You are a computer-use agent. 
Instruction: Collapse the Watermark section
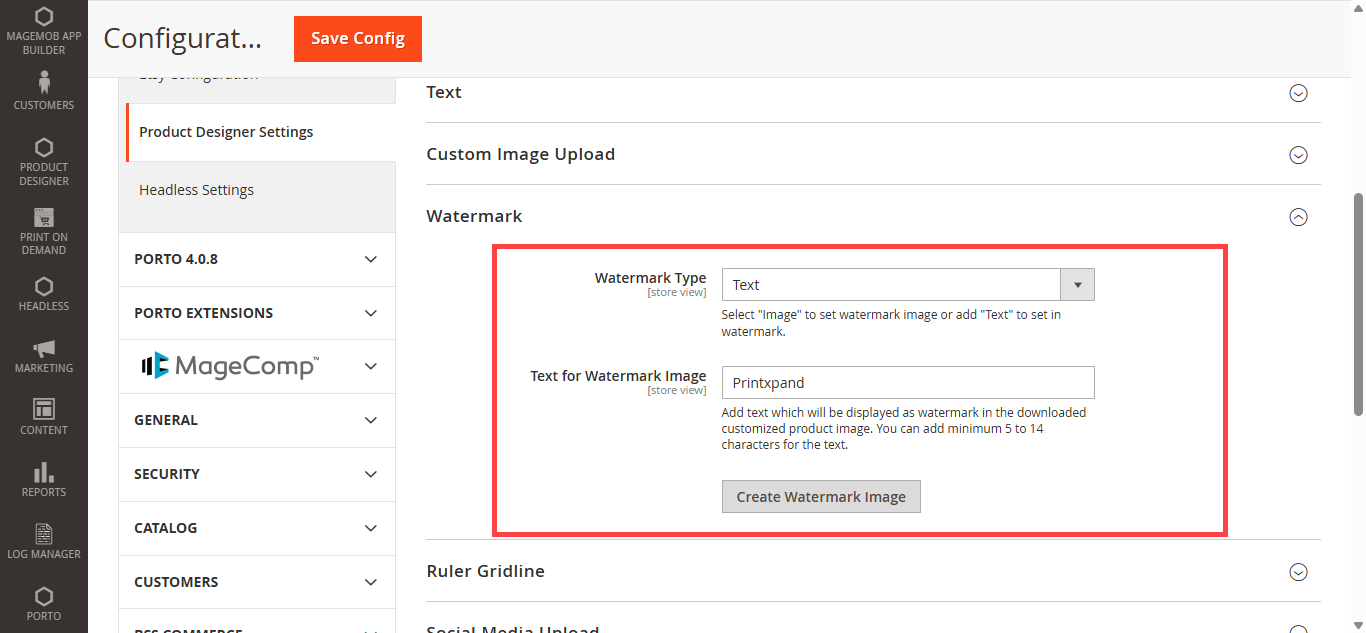pyautogui.click(x=1298, y=217)
